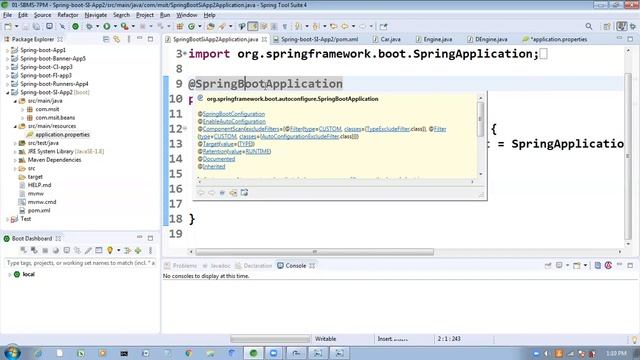This screenshot has width=640, height=360.
Task: Click the Debug bug toolbar icon
Action: click(x=89, y=27)
